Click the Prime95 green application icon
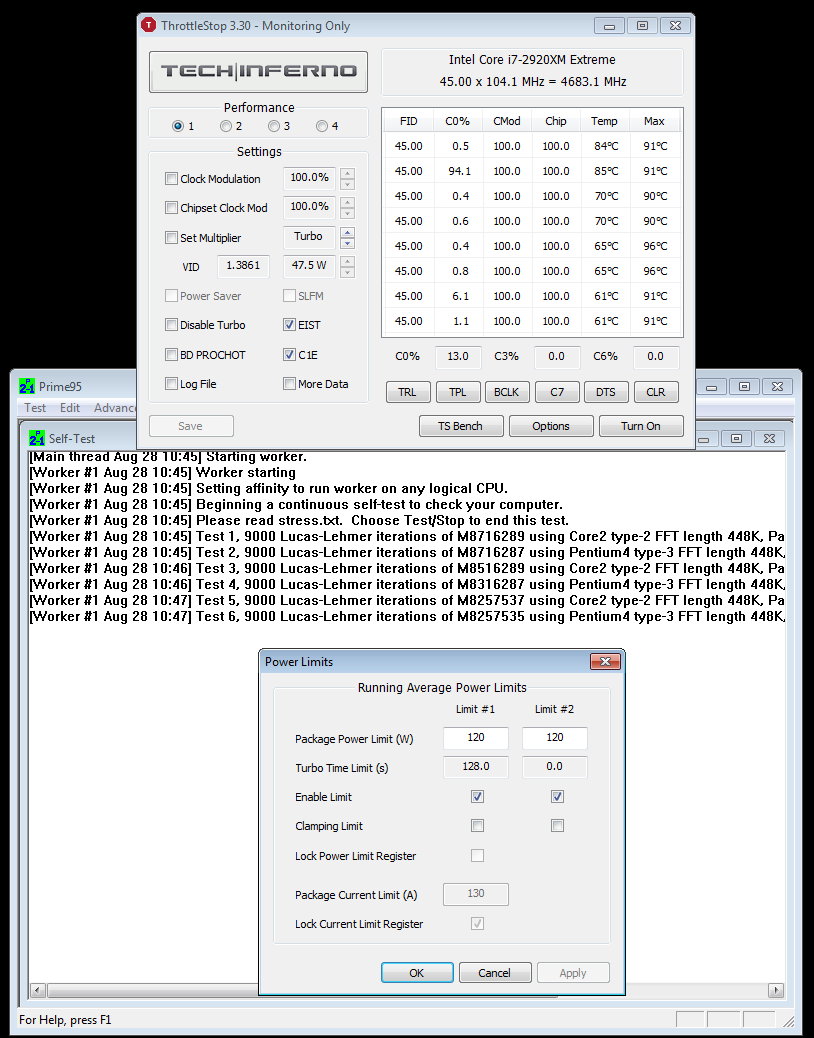Screen dimensions: 814x1038 click(x=27, y=386)
